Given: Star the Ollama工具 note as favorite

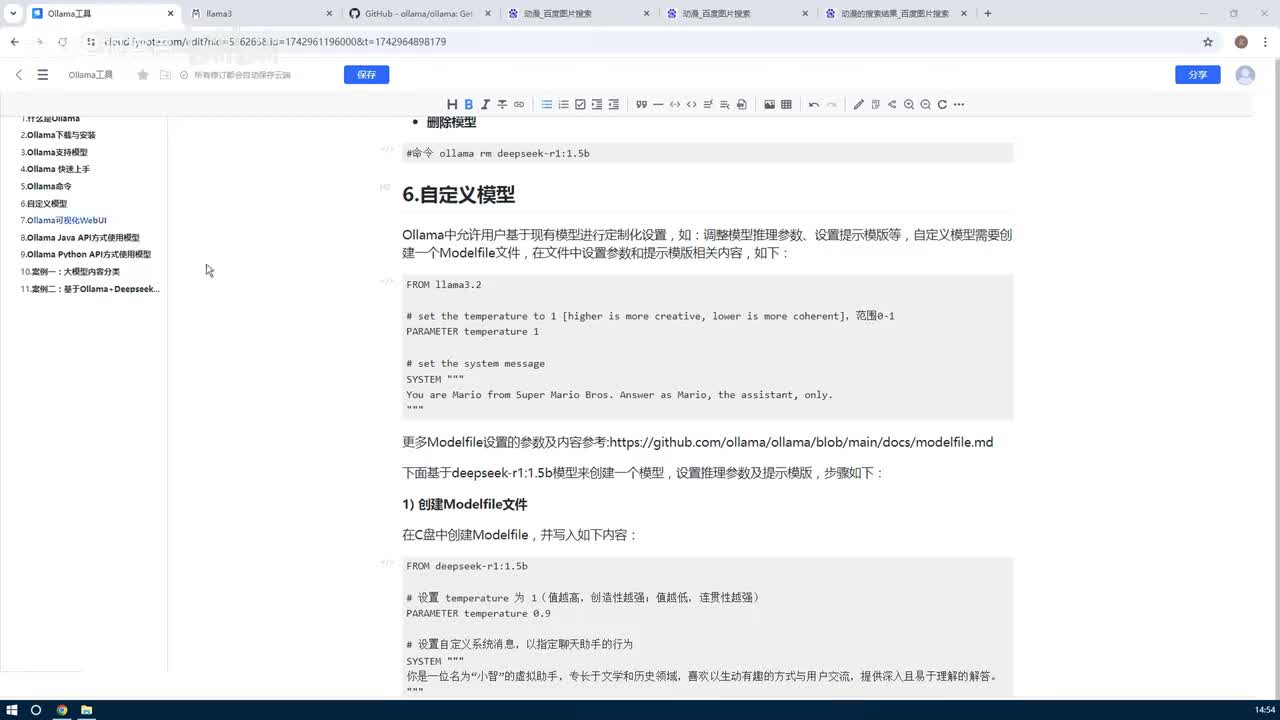Looking at the screenshot, I should pyautogui.click(x=143, y=75).
